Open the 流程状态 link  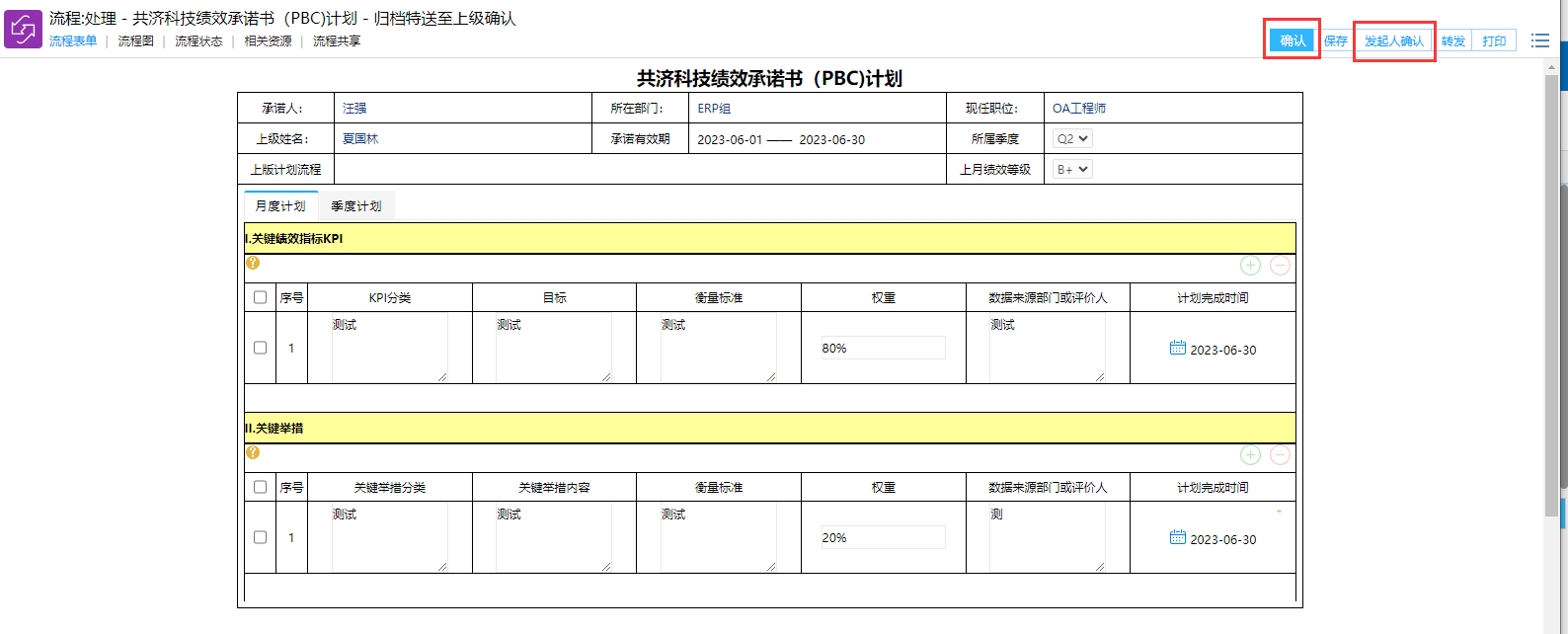[198, 41]
